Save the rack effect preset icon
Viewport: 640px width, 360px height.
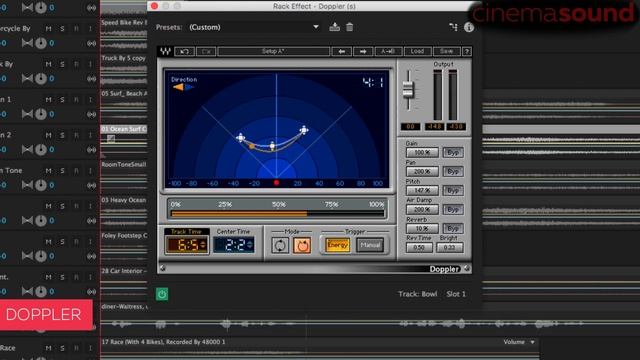(335, 27)
